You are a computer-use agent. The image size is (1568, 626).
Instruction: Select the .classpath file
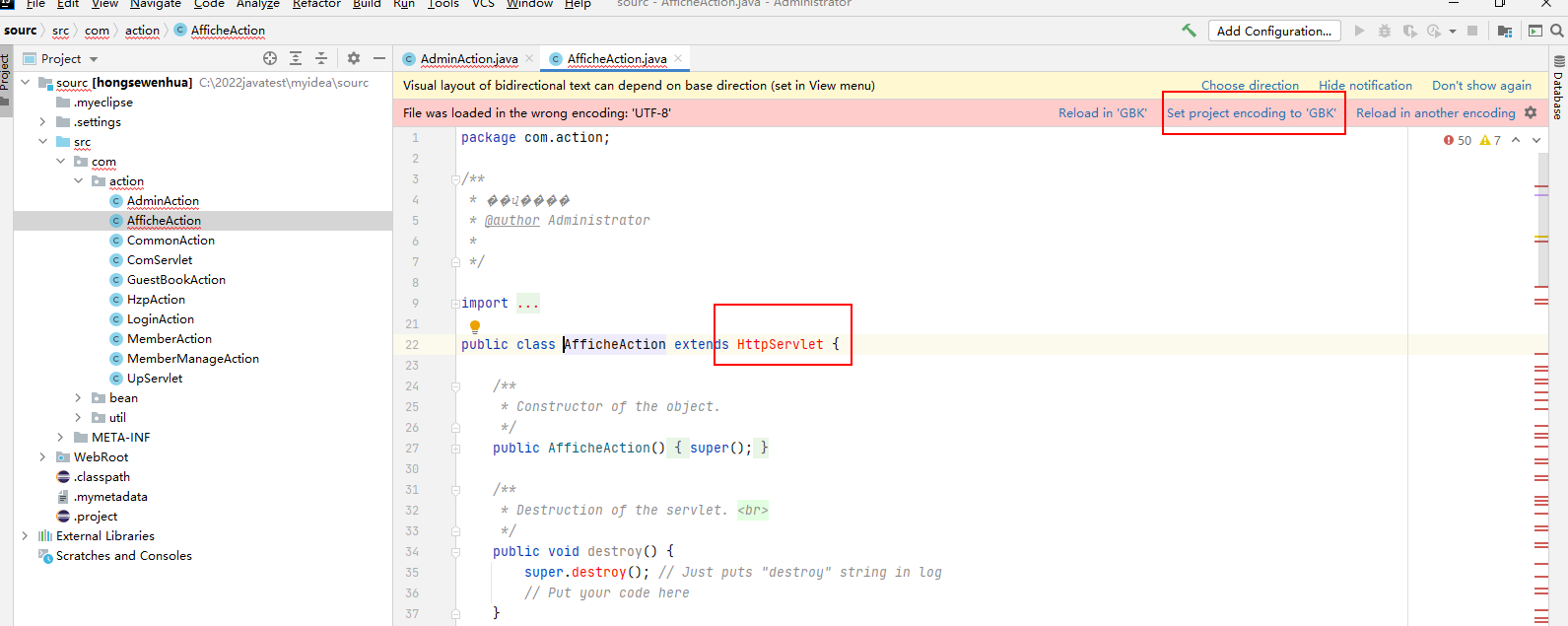pos(102,476)
